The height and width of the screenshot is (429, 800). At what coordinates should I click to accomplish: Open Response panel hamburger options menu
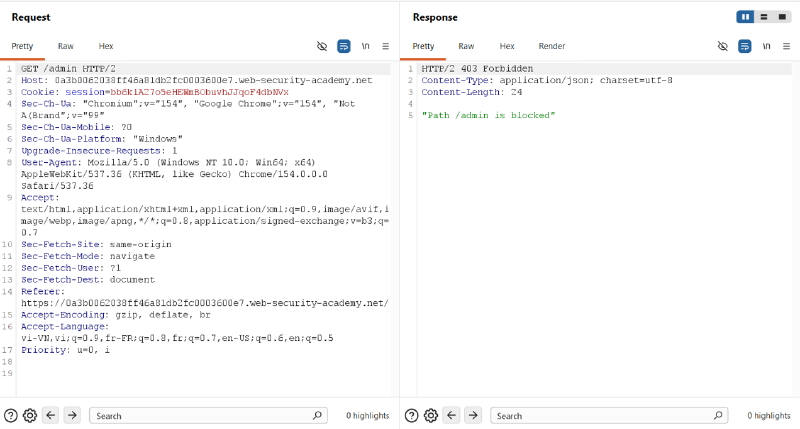pyautogui.click(x=787, y=46)
